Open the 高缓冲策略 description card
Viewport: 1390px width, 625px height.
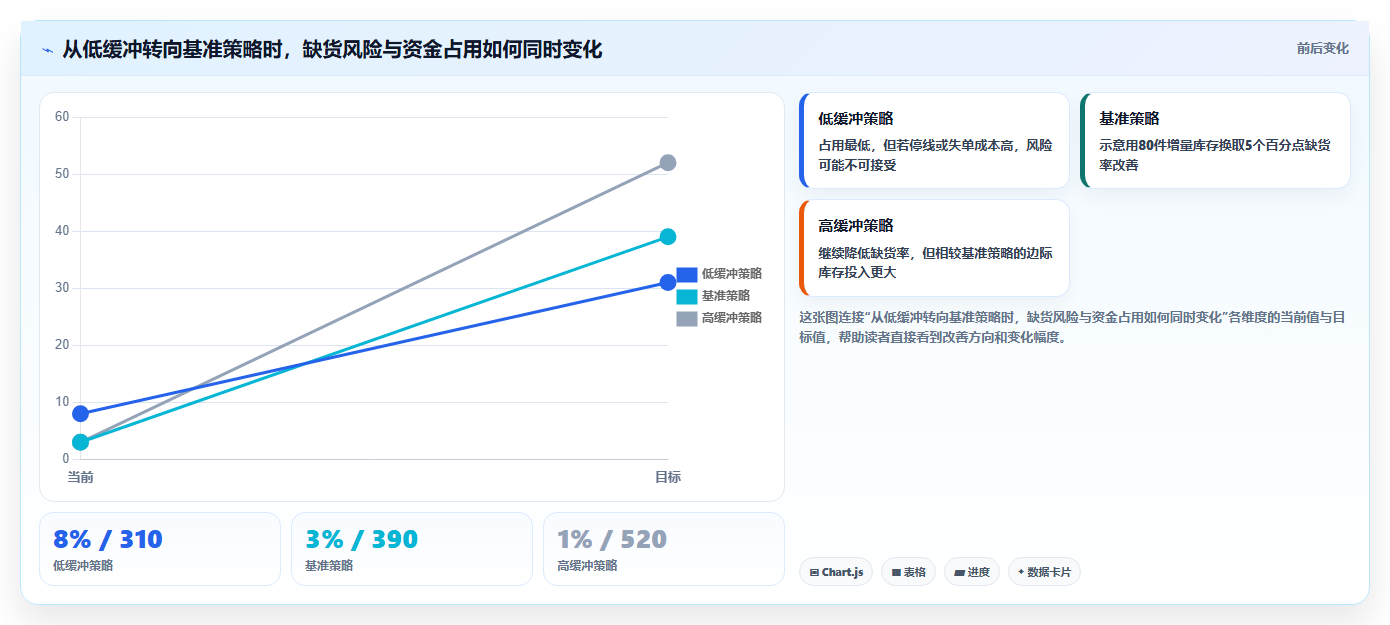[934, 248]
